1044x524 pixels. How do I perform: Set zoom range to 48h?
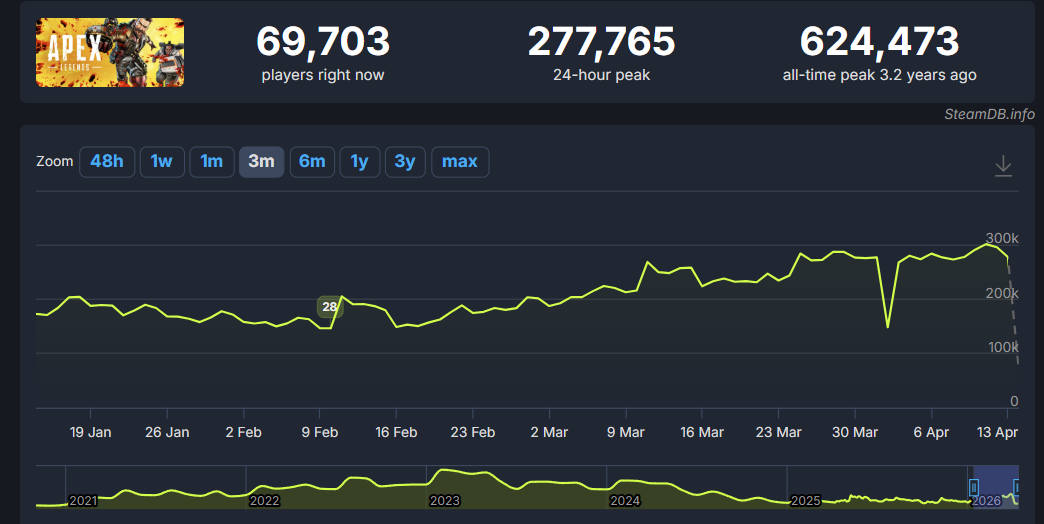107,162
